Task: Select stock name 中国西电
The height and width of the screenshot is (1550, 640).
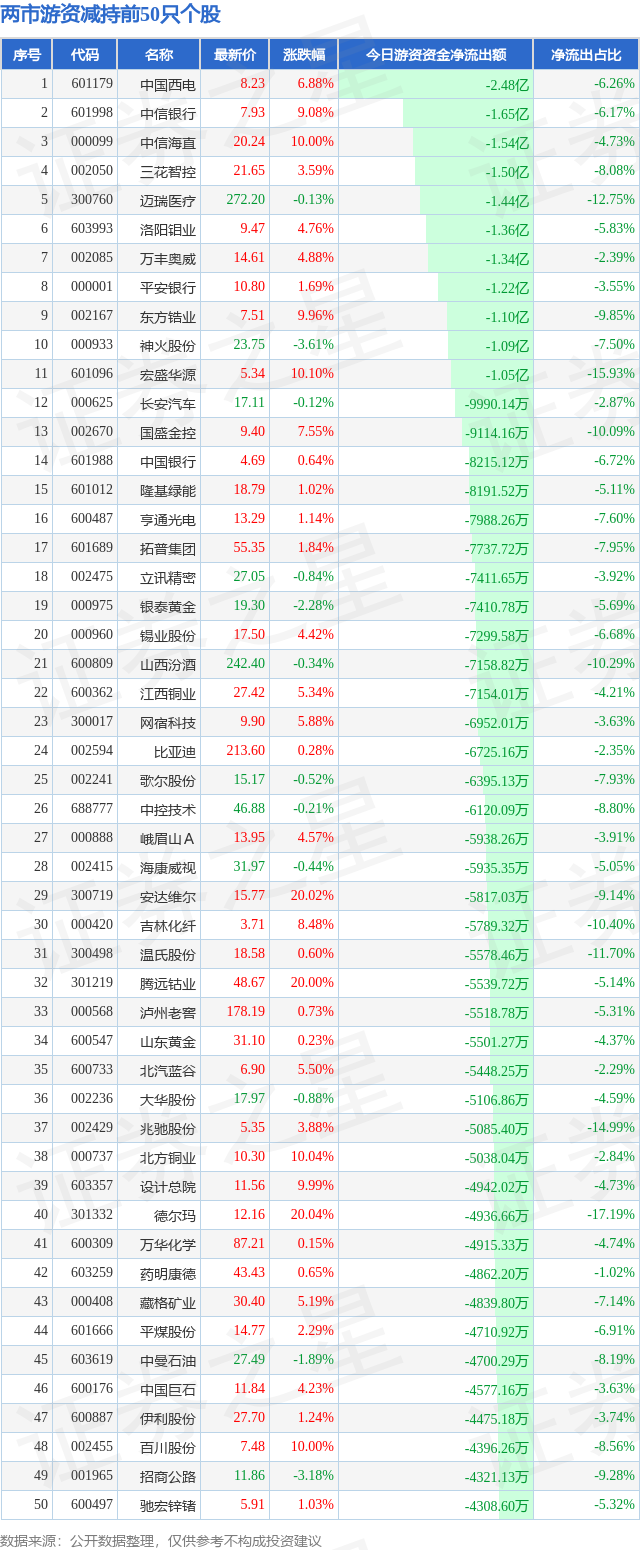Action: coord(168,85)
